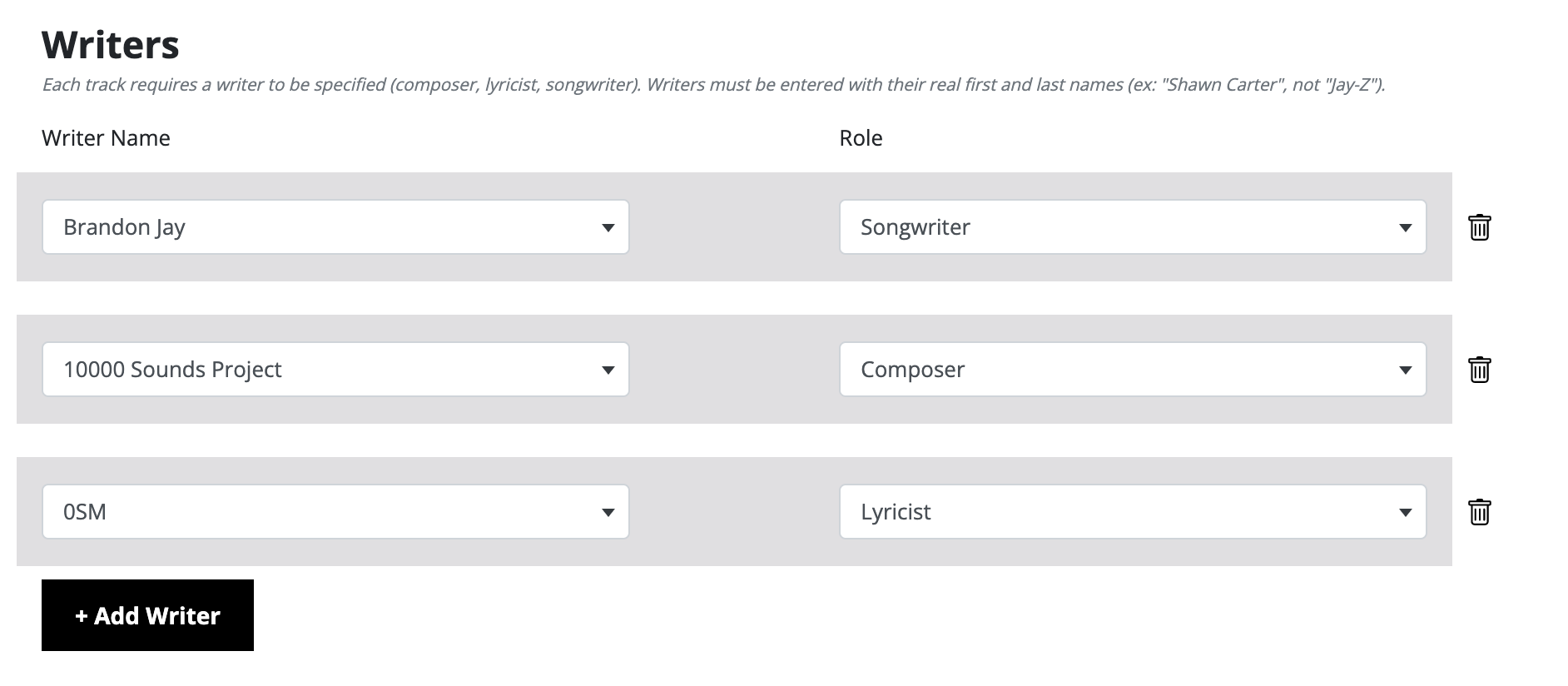Click the arrow on 0SM dropdown

tap(608, 513)
